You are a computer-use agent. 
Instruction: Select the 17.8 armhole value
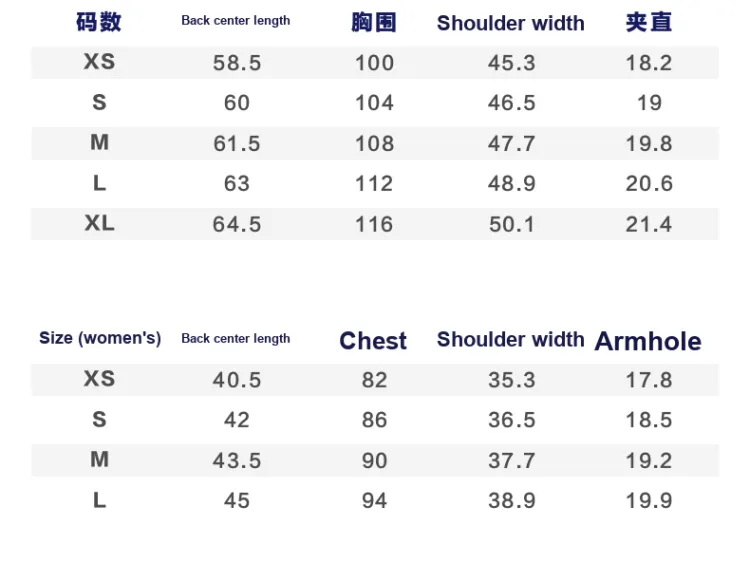tap(649, 380)
